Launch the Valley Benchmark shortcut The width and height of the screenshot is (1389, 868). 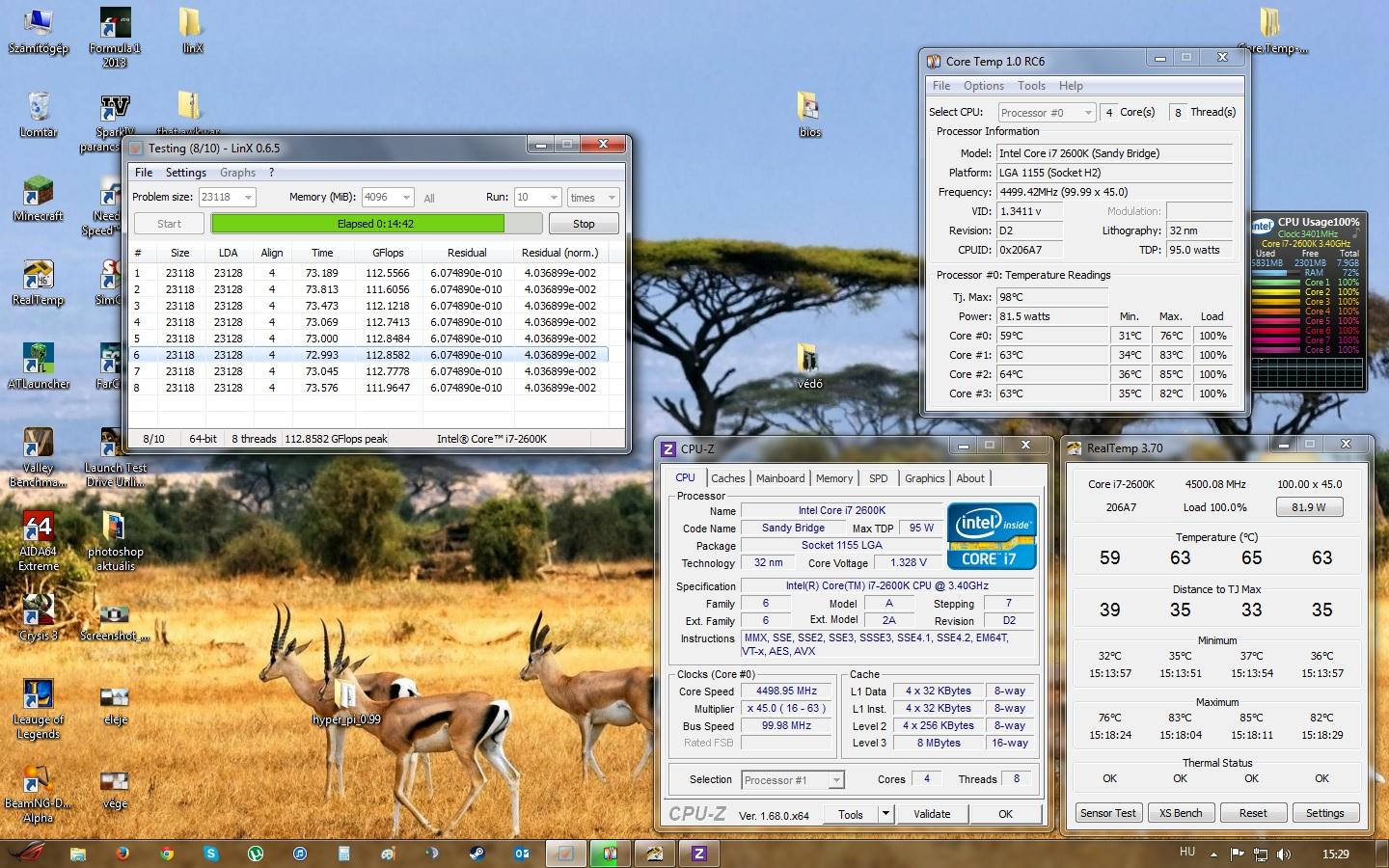38,457
